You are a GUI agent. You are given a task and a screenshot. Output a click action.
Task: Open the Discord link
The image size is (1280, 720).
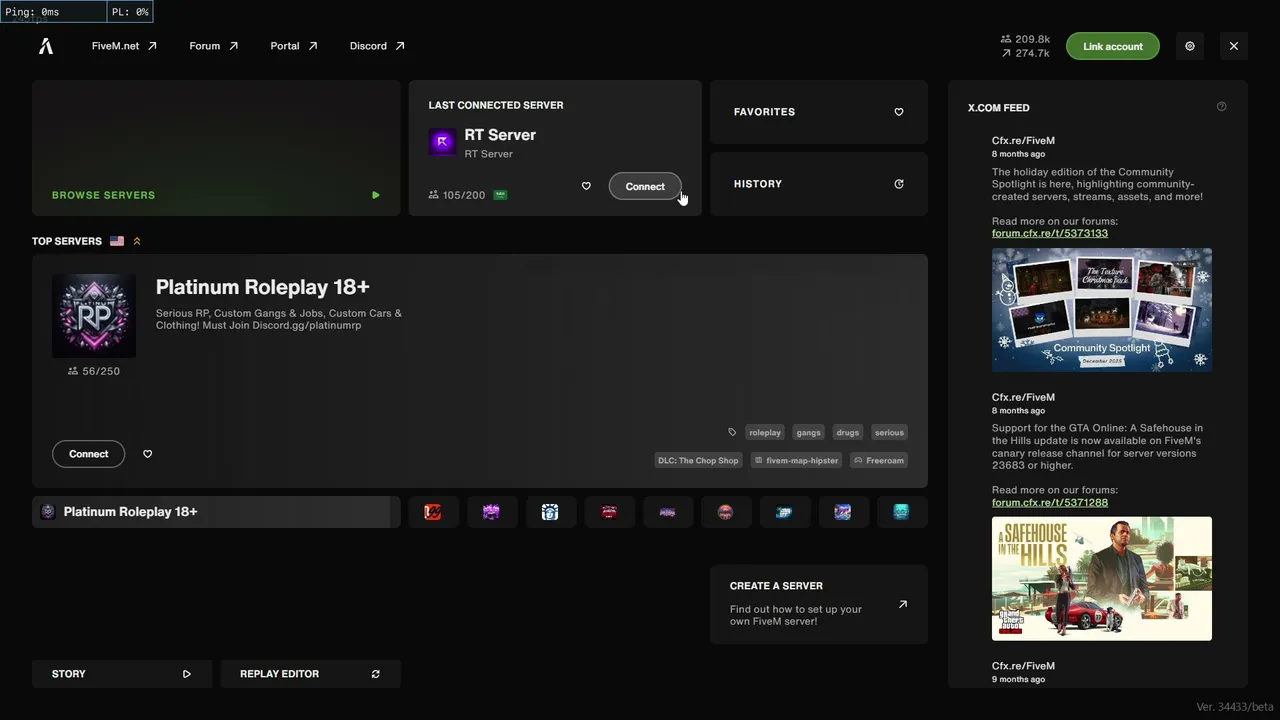(x=377, y=46)
